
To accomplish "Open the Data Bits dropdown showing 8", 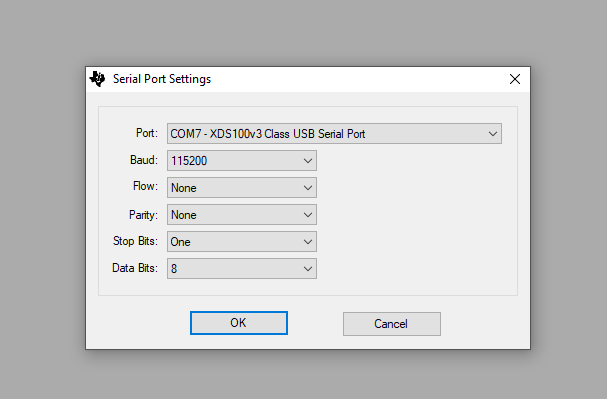I will tap(242, 269).
